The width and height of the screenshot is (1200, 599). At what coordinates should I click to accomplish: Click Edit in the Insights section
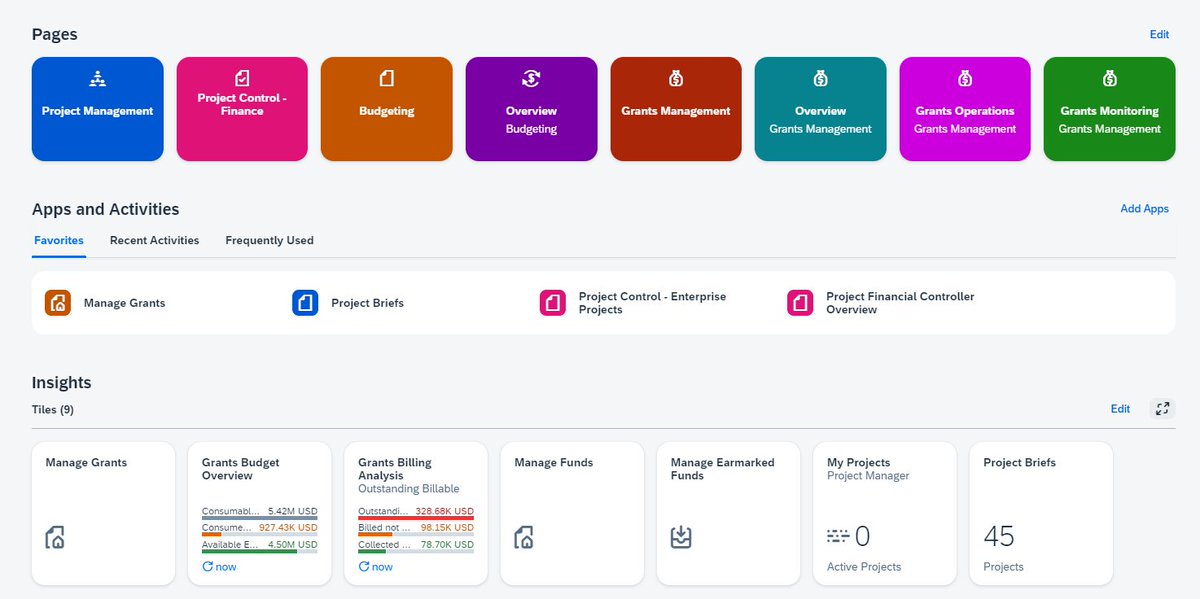pyautogui.click(x=1120, y=409)
